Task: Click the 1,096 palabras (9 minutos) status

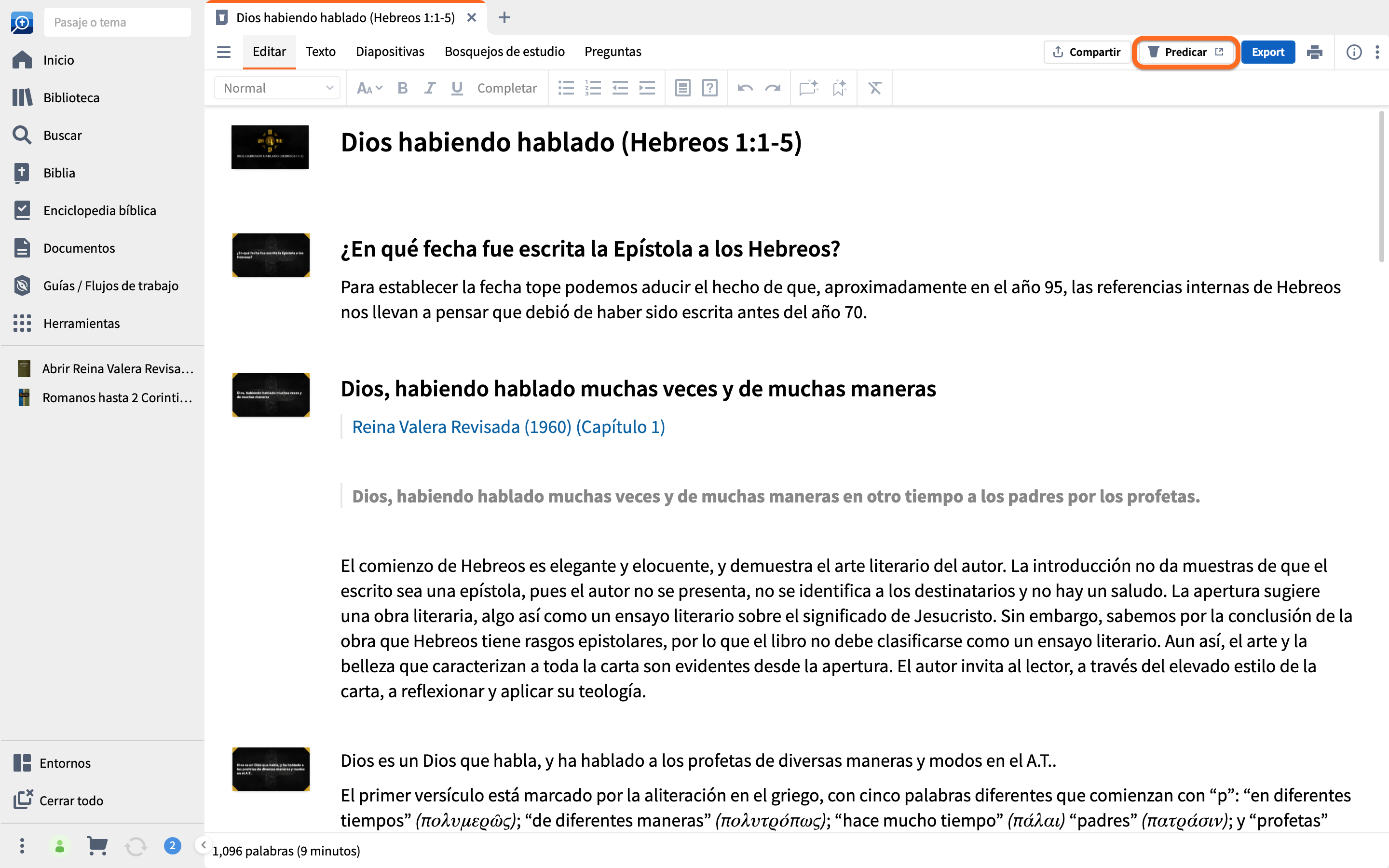Action: [286, 851]
